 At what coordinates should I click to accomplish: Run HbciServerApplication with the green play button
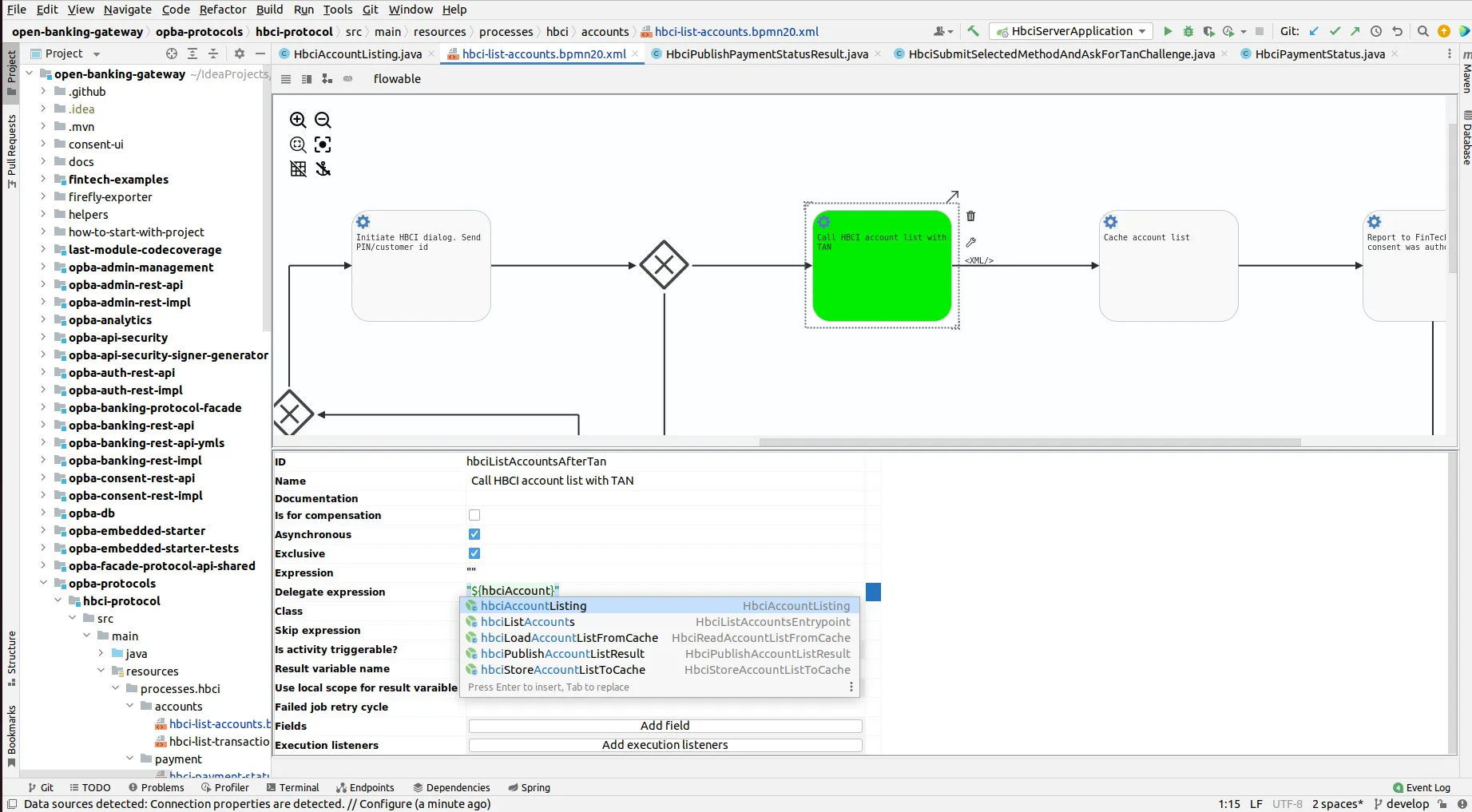pyautogui.click(x=1168, y=31)
